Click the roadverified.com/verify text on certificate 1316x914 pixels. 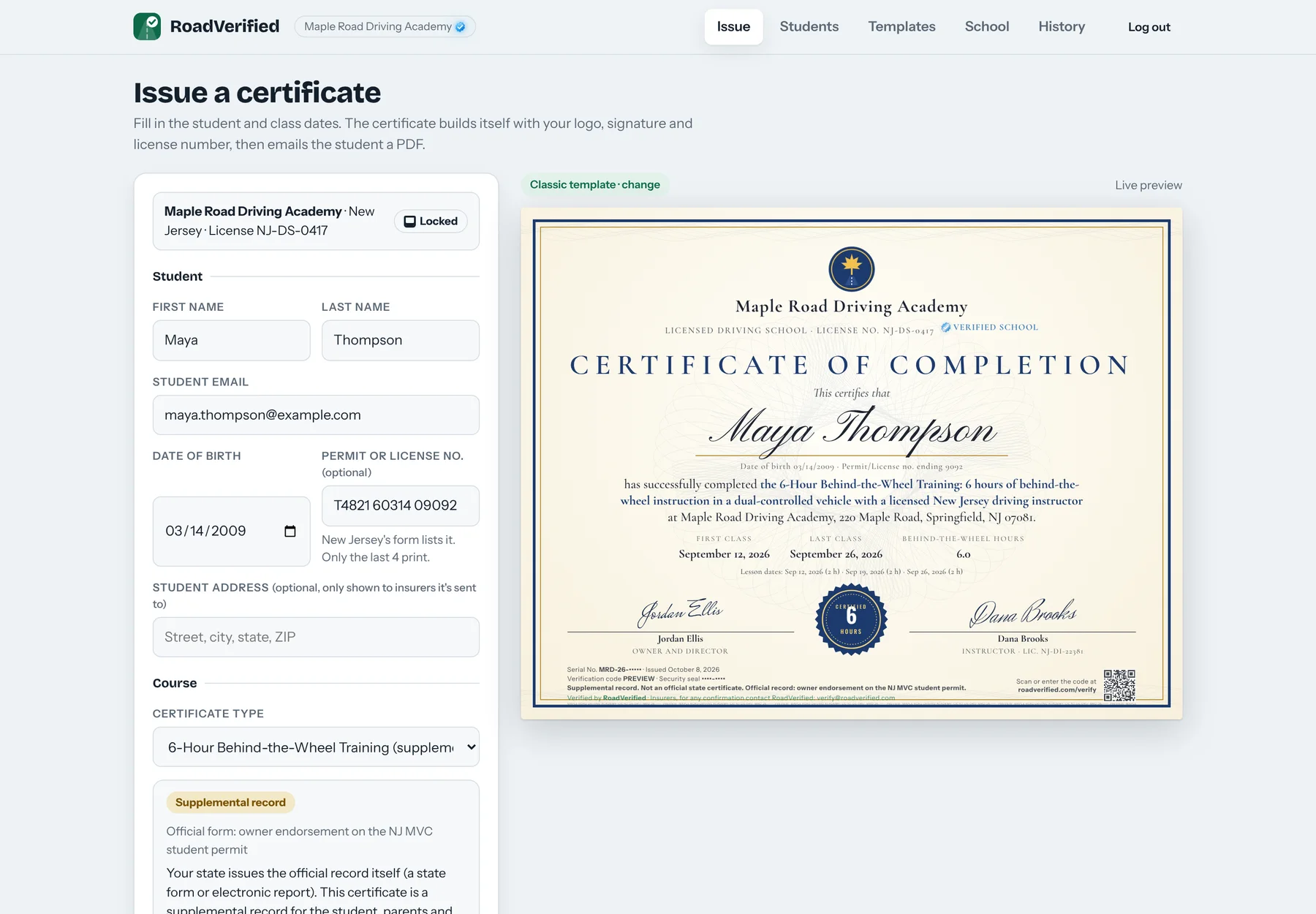[x=1057, y=690]
